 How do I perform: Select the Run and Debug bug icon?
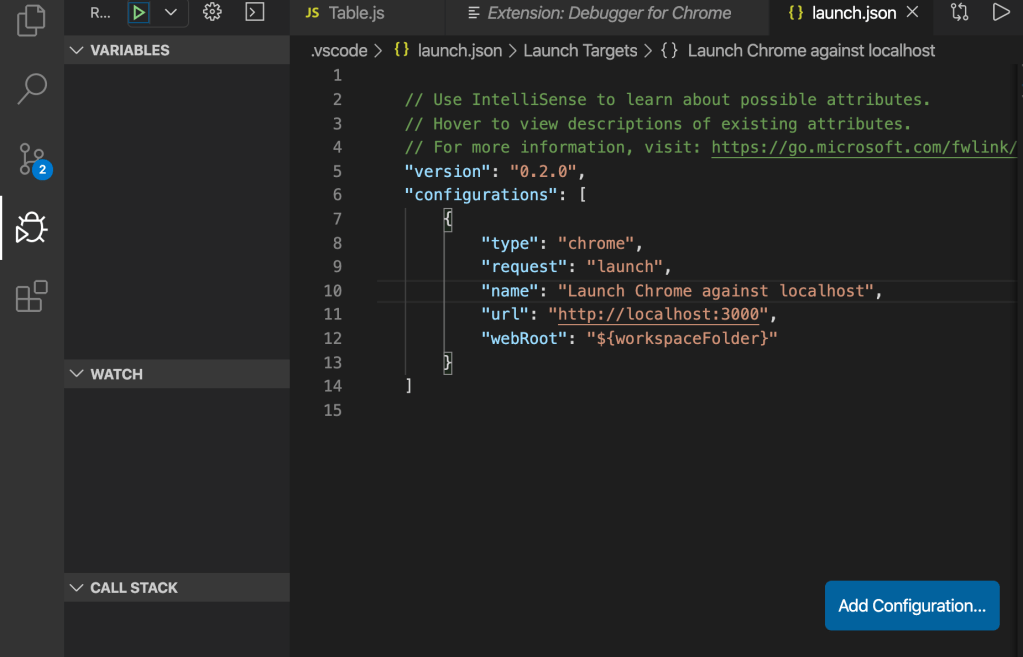[x=32, y=229]
